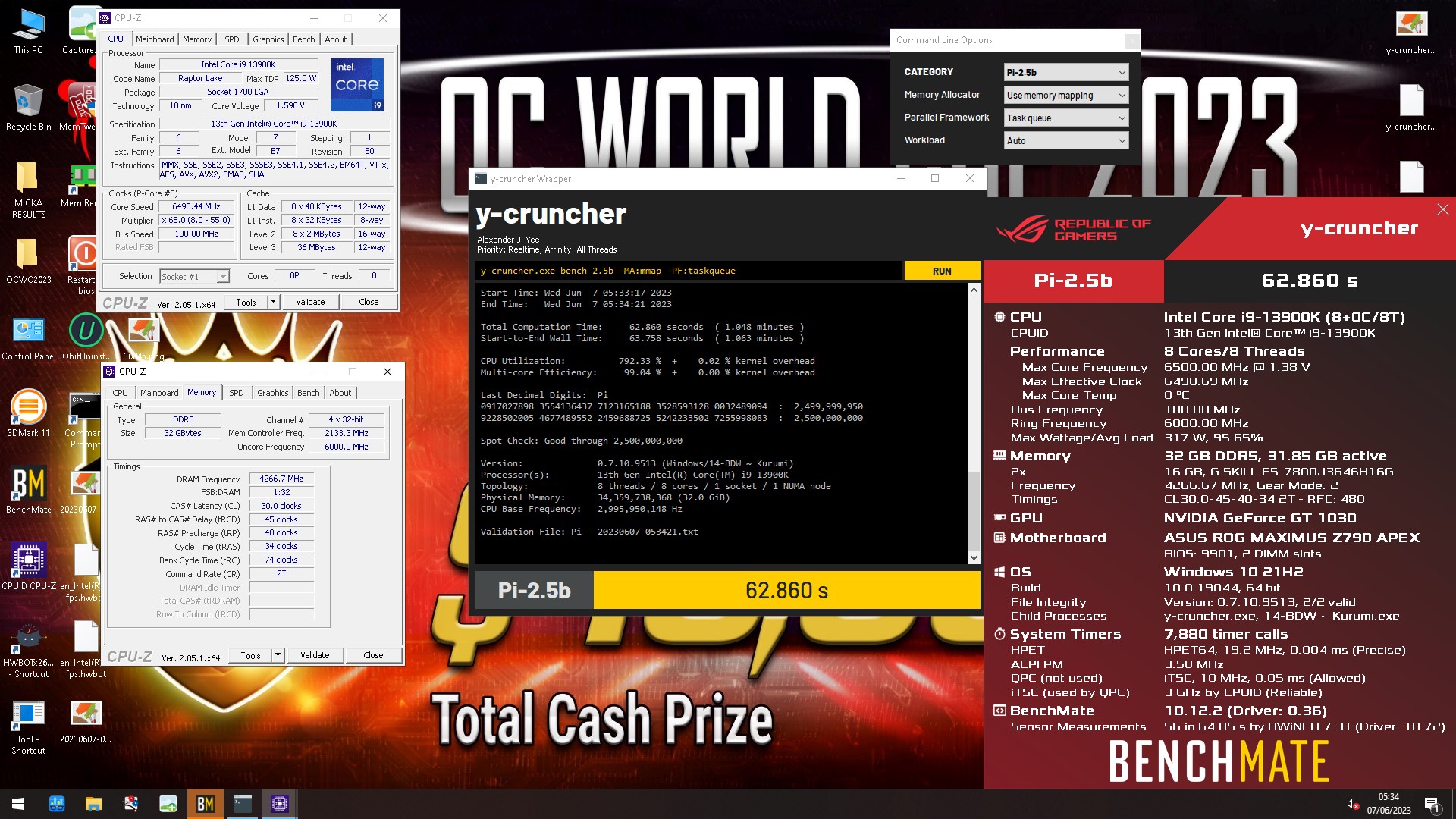
Task: Launch Control Panel desktop shortcut
Action: [x=29, y=337]
